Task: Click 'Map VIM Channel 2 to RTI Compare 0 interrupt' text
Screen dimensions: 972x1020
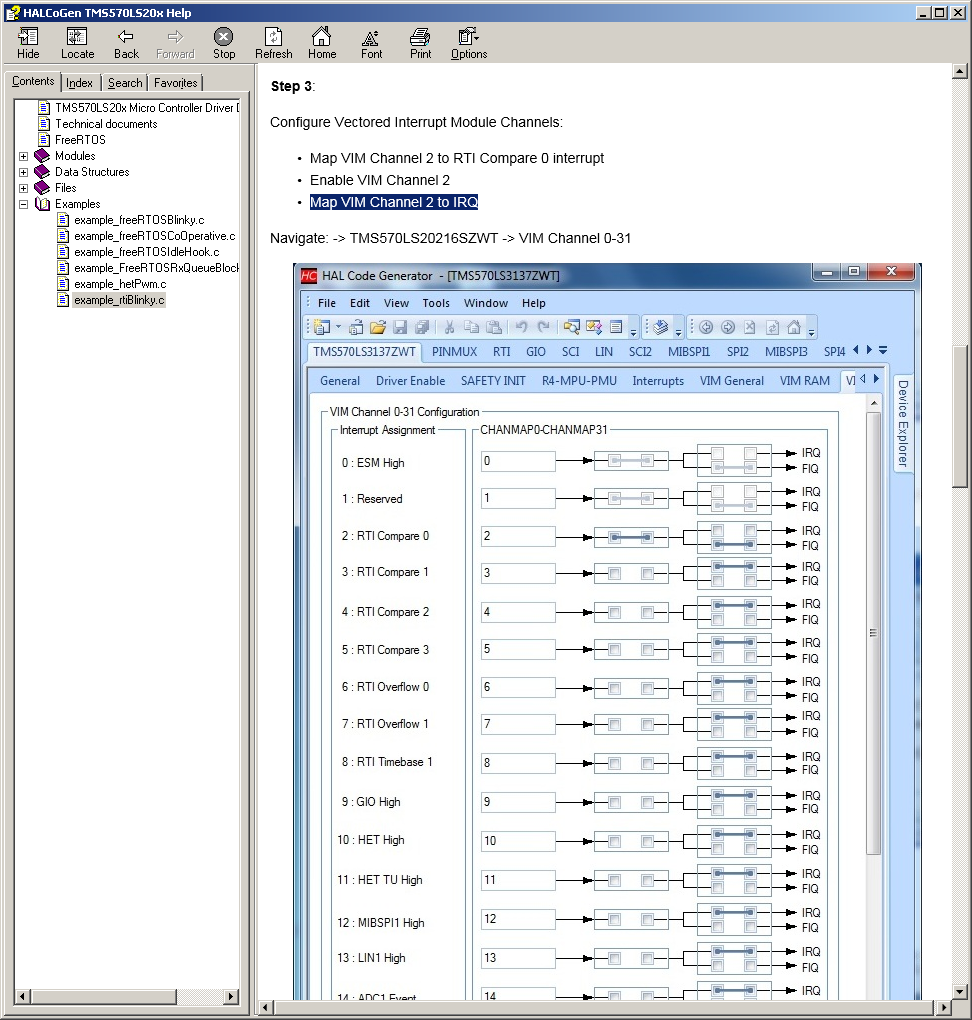Action: click(x=457, y=158)
